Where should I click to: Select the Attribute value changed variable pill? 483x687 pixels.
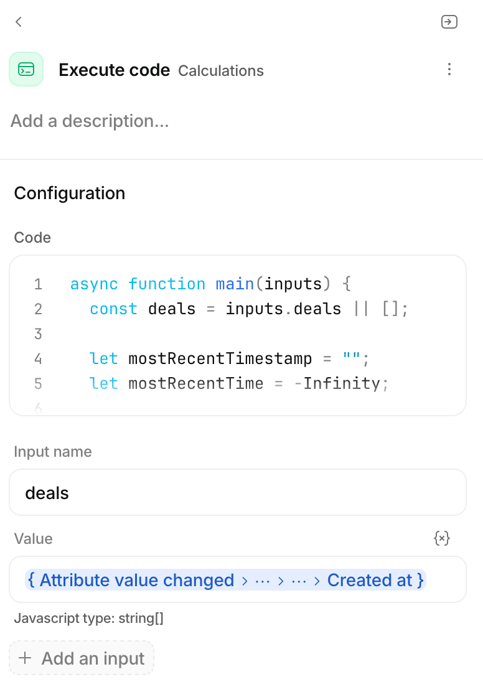point(131,580)
